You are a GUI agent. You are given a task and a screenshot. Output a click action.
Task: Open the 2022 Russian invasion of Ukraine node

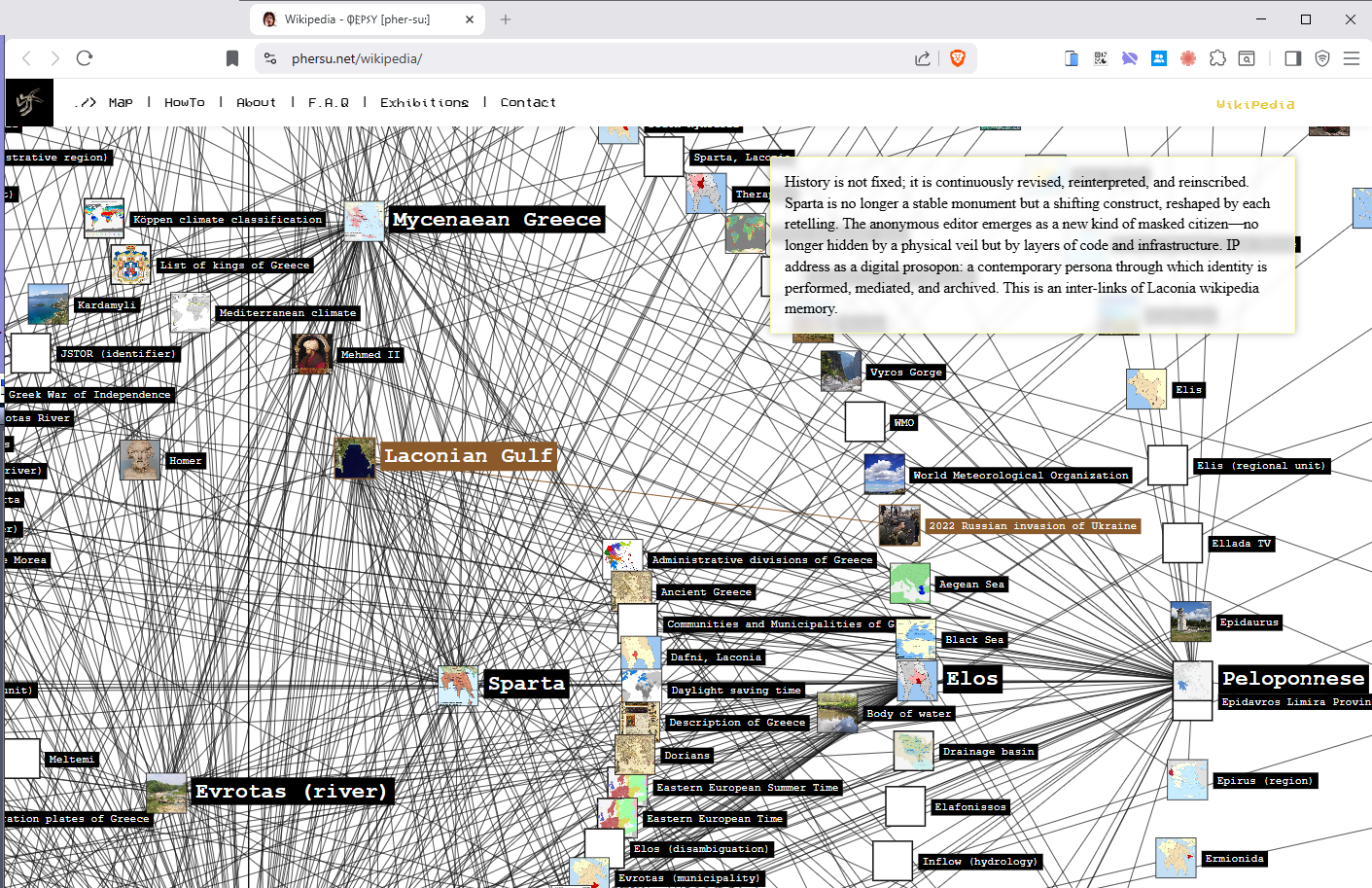click(1033, 526)
